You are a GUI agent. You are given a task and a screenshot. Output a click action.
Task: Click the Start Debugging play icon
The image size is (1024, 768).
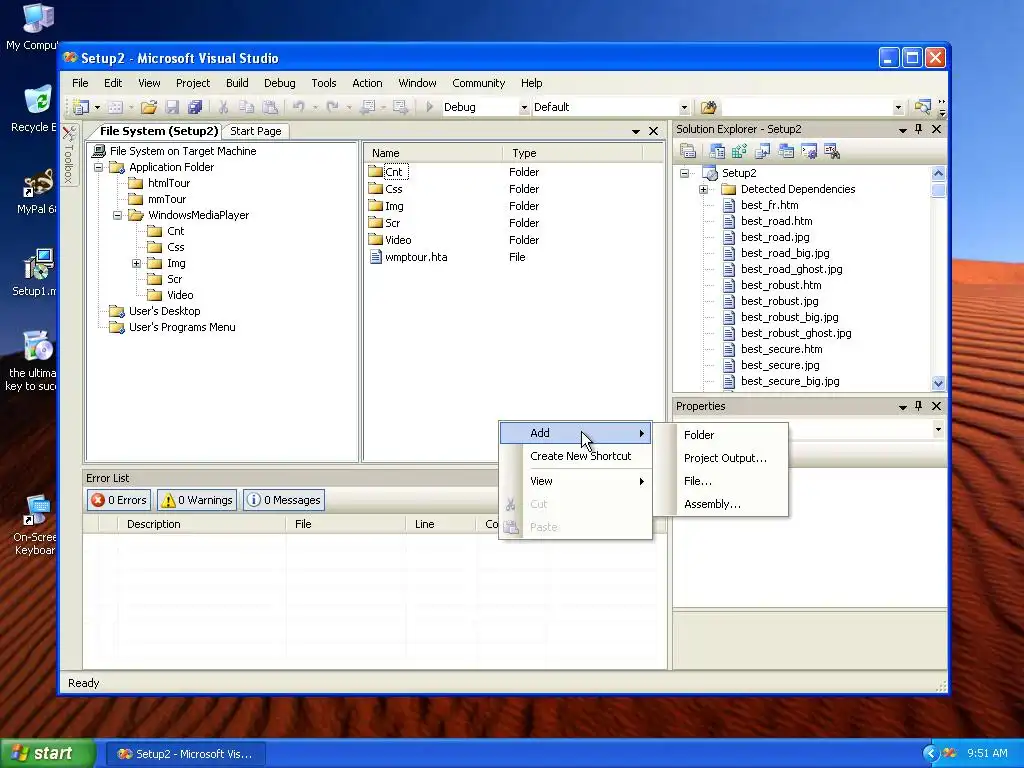pyautogui.click(x=430, y=107)
